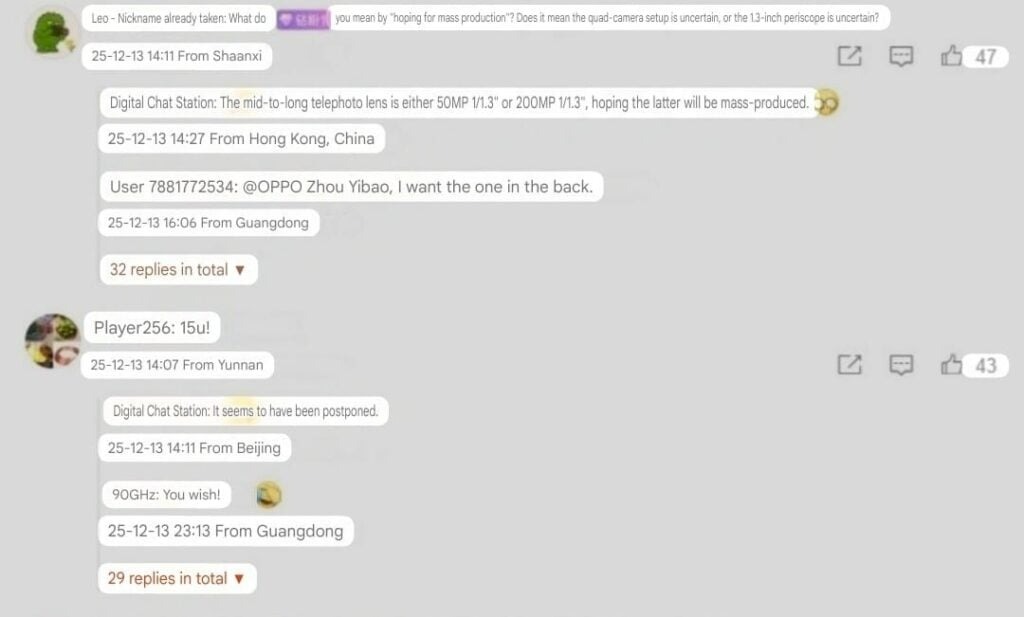The height and width of the screenshot is (617, 1024).
Task: Click the emoji after mass-produced reply
Action: (827, 103)
